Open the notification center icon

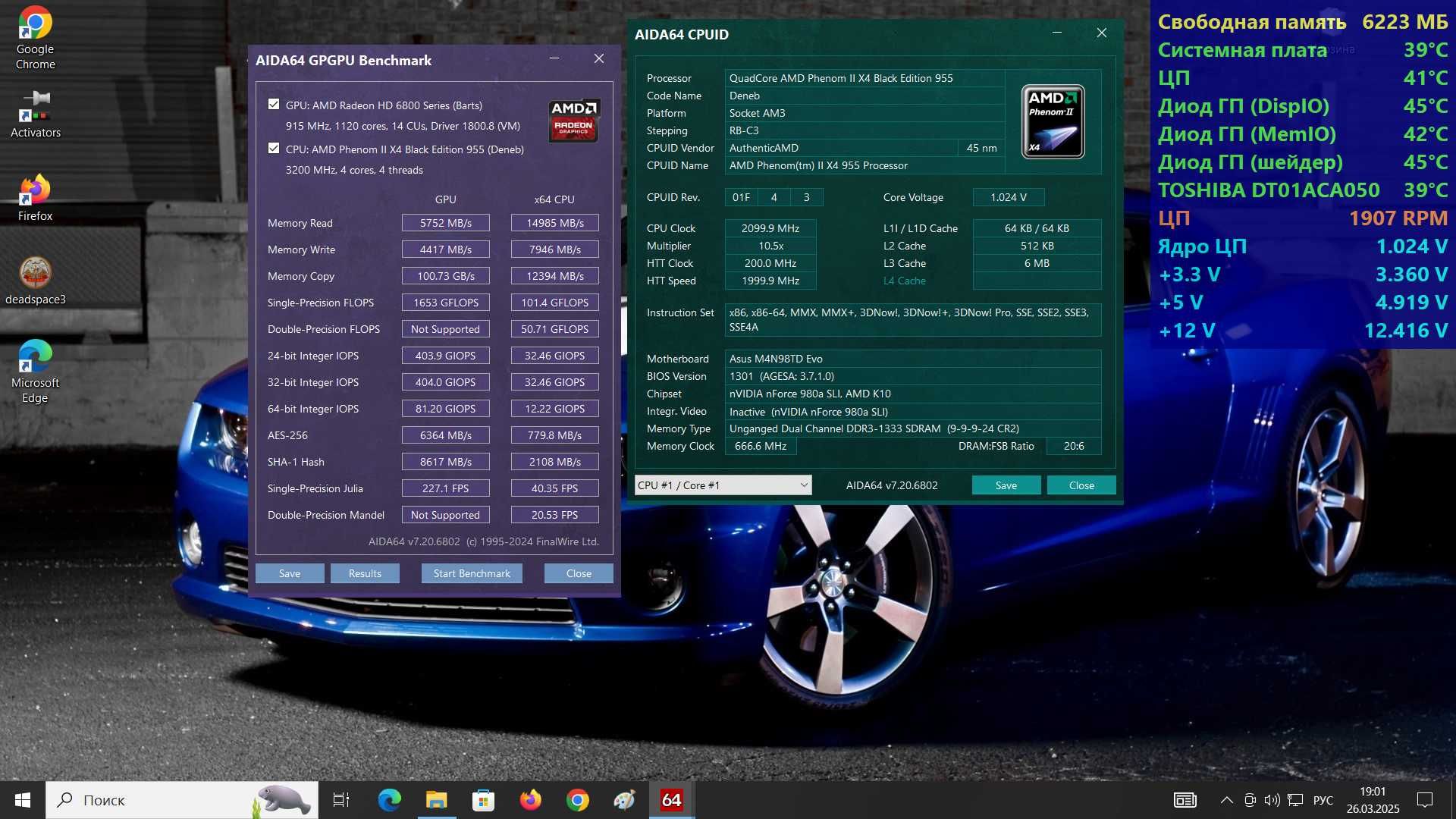point(1425,800)
